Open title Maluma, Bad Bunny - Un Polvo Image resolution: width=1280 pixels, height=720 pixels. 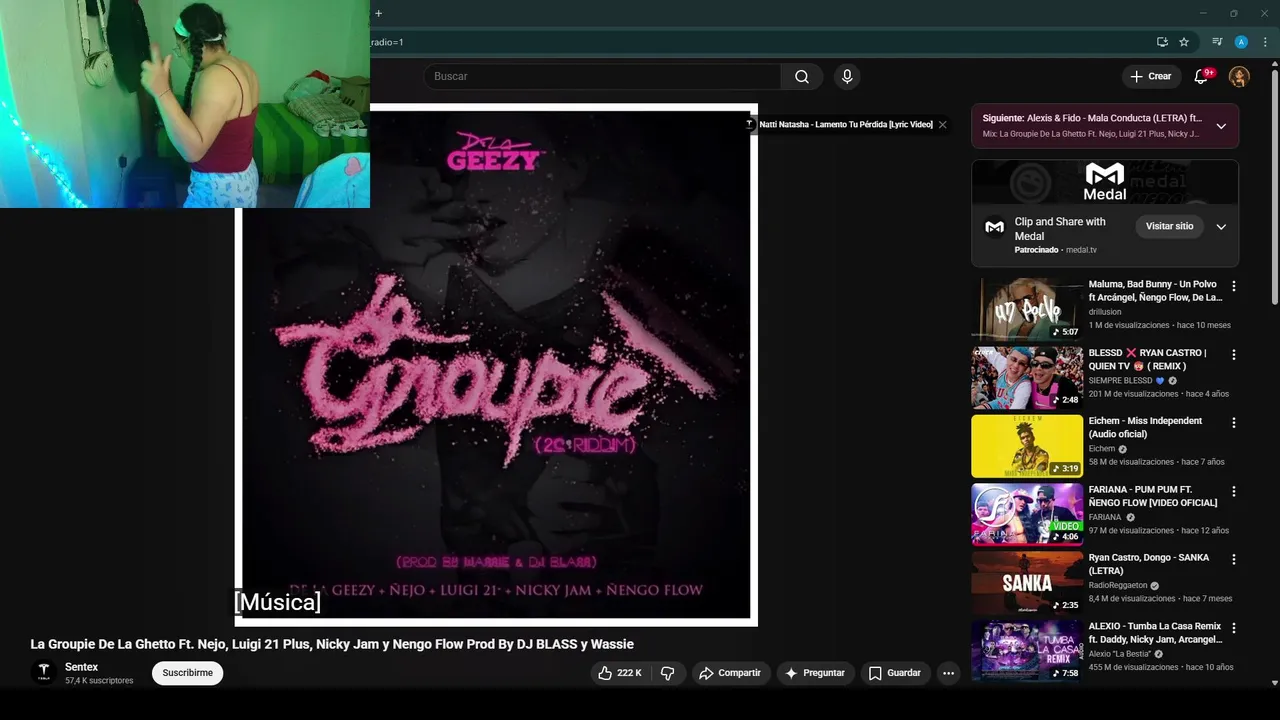point(1155,291)
